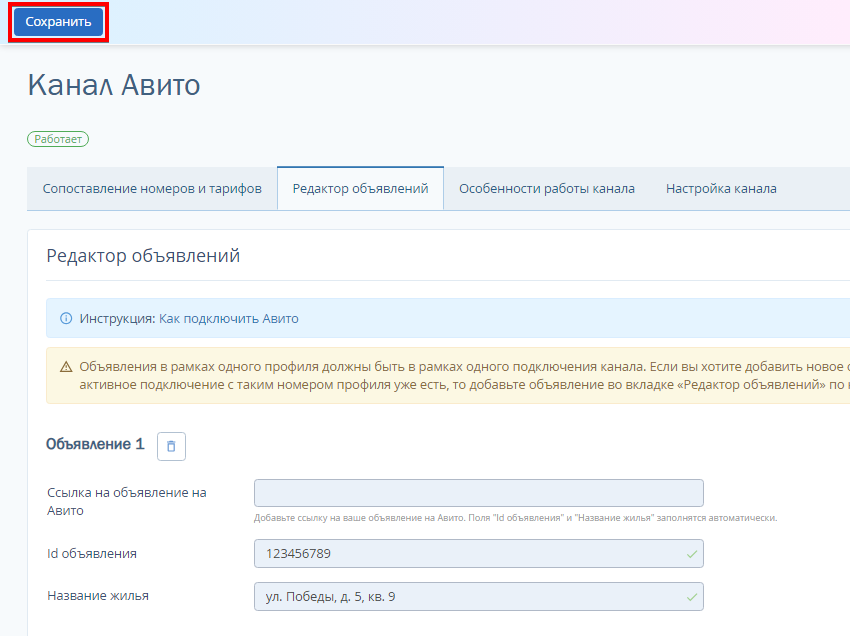Click the Ссылка на объявление на Авито label

click(x=127, y=502)
